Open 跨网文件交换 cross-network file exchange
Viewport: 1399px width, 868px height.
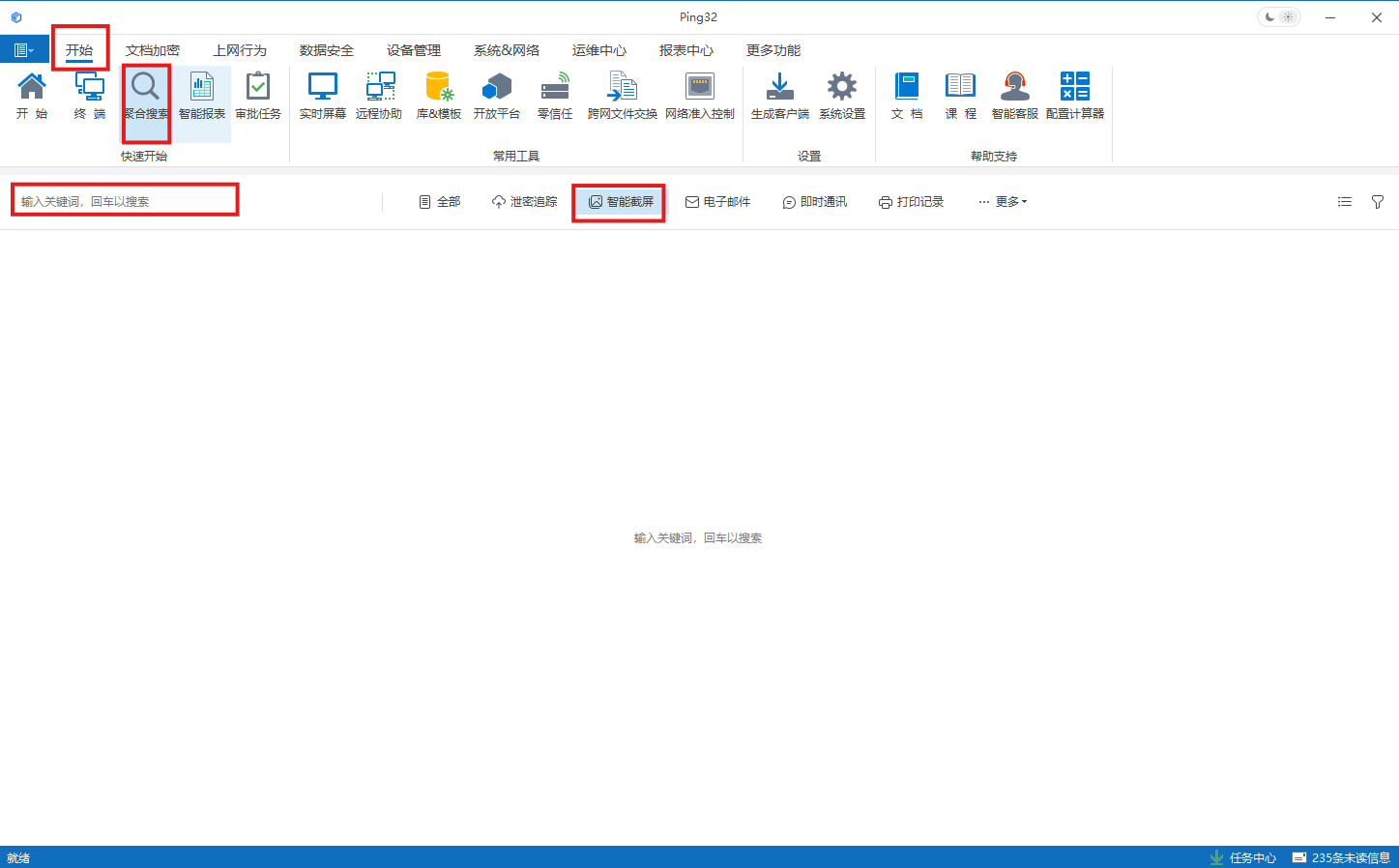[x=622, y=95]
